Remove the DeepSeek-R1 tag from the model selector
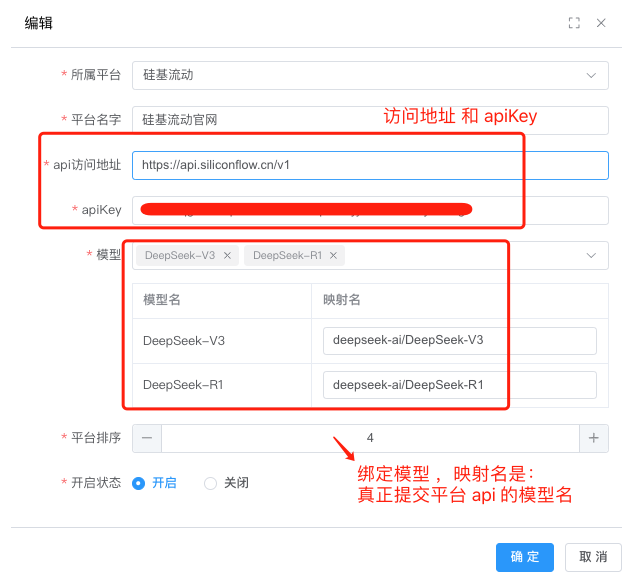 334,255
